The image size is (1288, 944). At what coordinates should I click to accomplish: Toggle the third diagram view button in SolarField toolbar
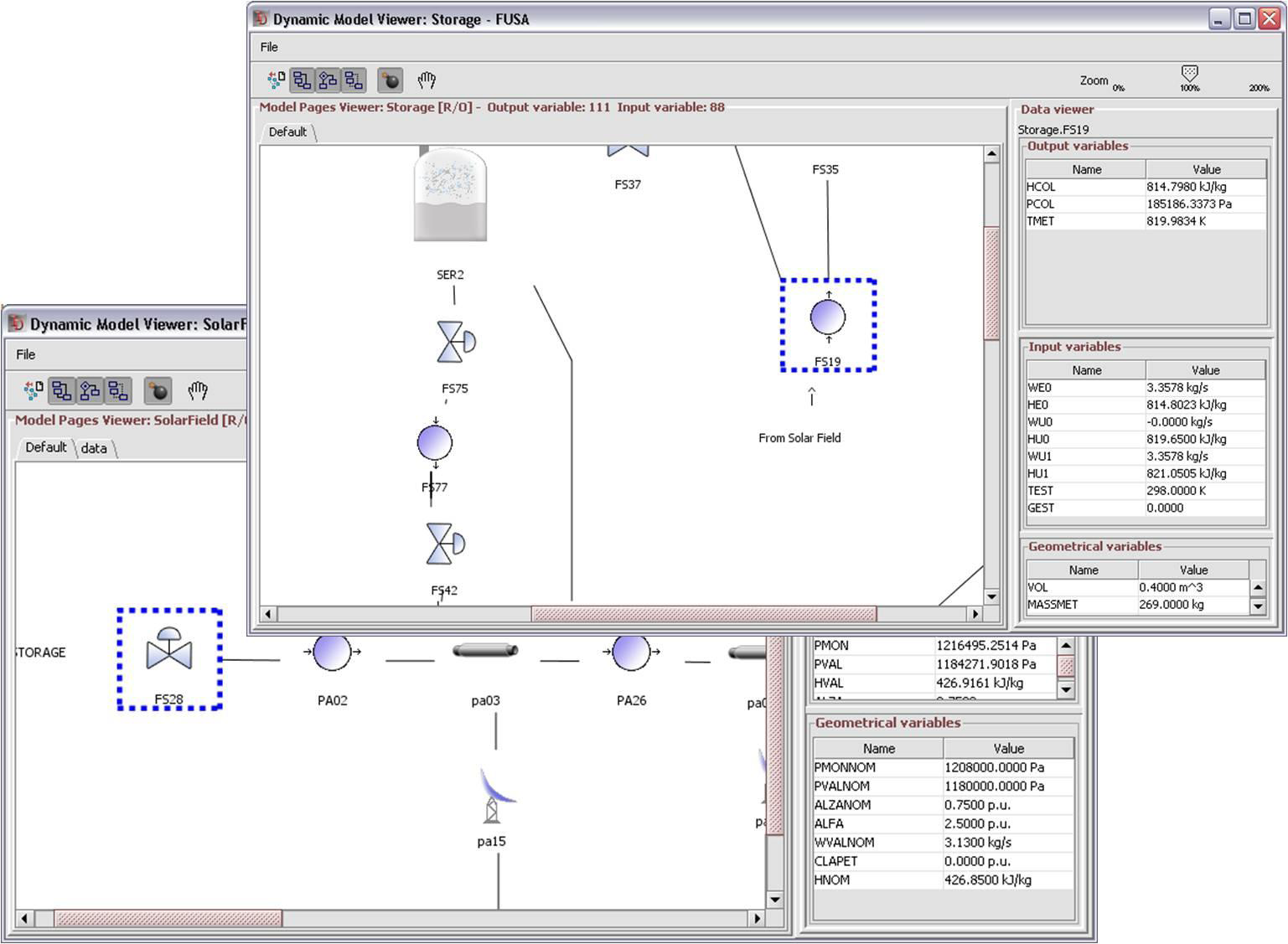coord(118,390)
